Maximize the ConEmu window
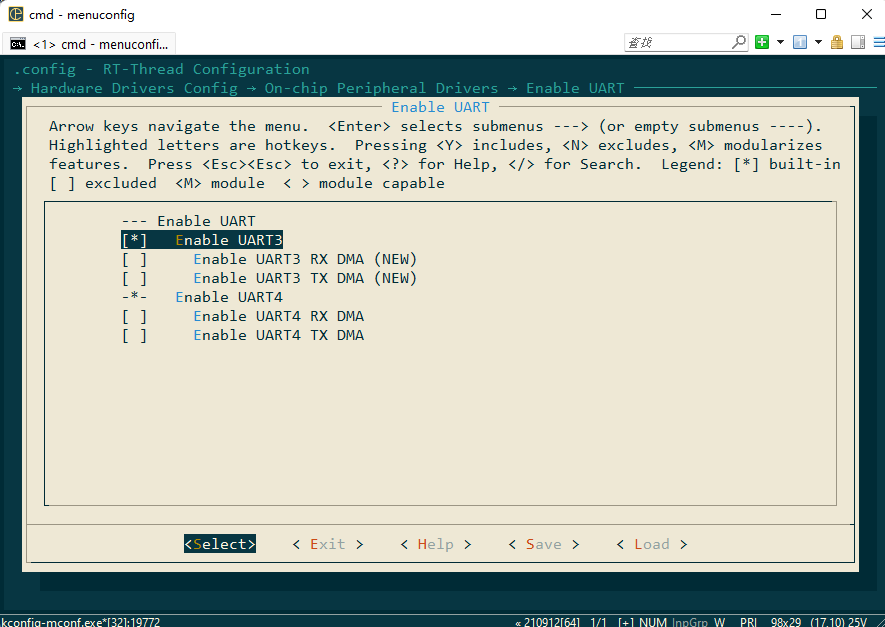Image resolution: width=885 pixels, height=627 pixels. pos(820,14)
